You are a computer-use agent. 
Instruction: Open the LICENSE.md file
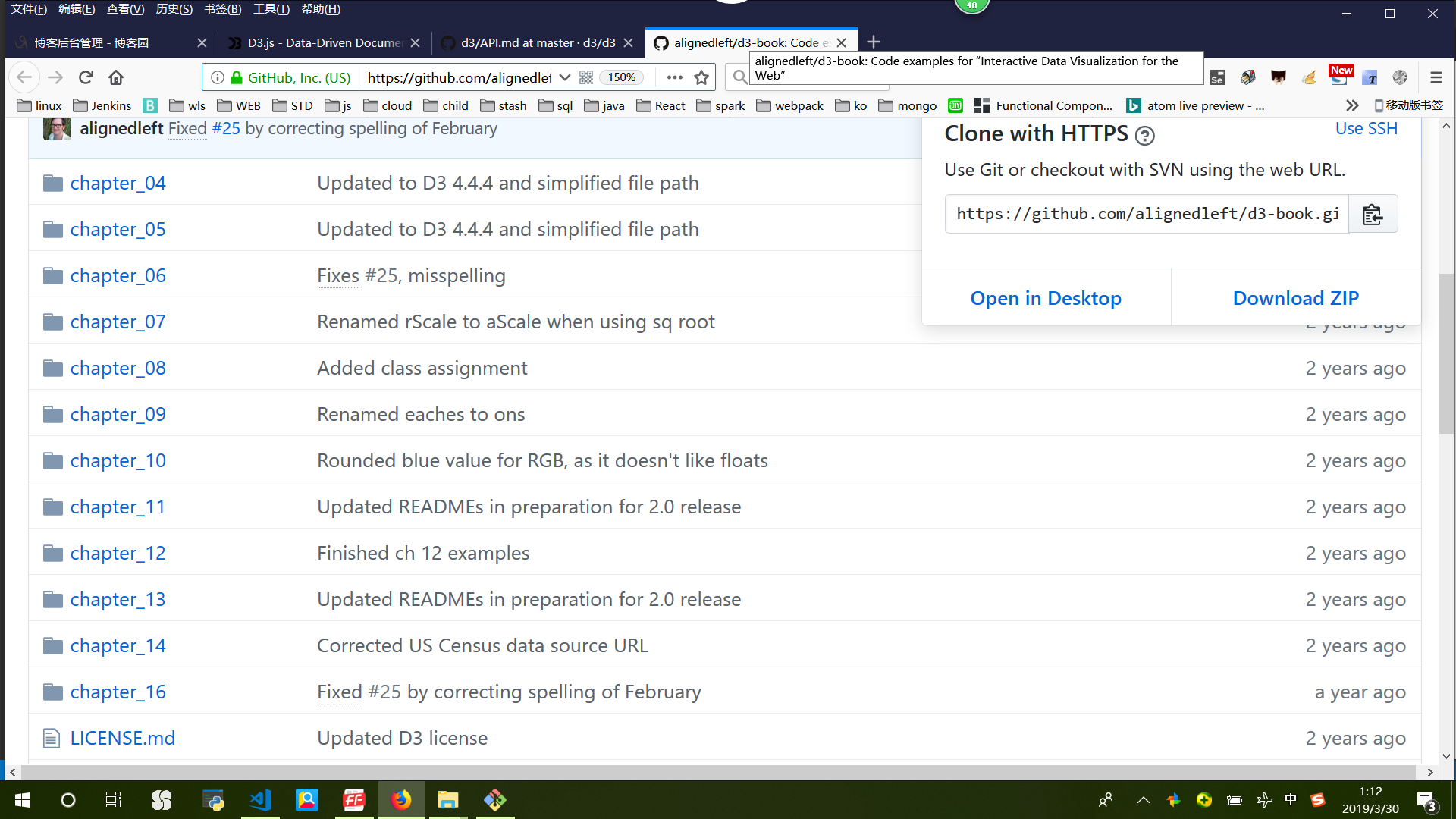pos(122,738)
